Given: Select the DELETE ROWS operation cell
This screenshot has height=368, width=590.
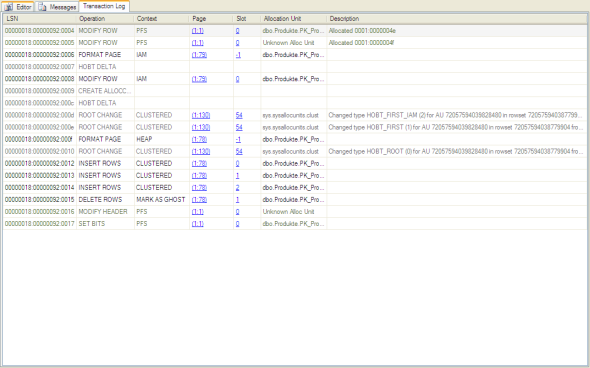Looking at the screenshot, I should coord(105,199).
